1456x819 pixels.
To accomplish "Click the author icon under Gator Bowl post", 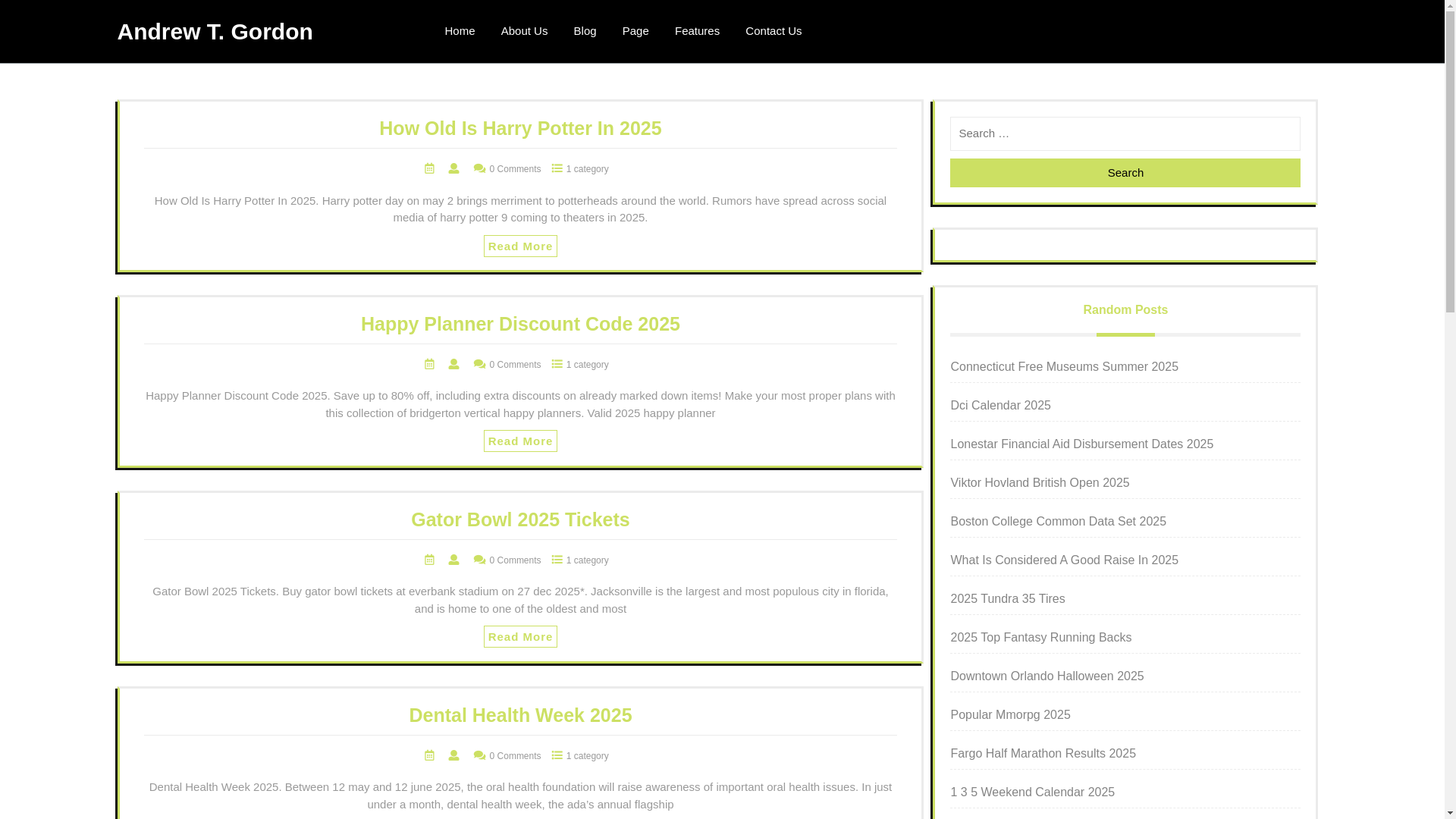I will pyautogui.click(x=453, y=560).
